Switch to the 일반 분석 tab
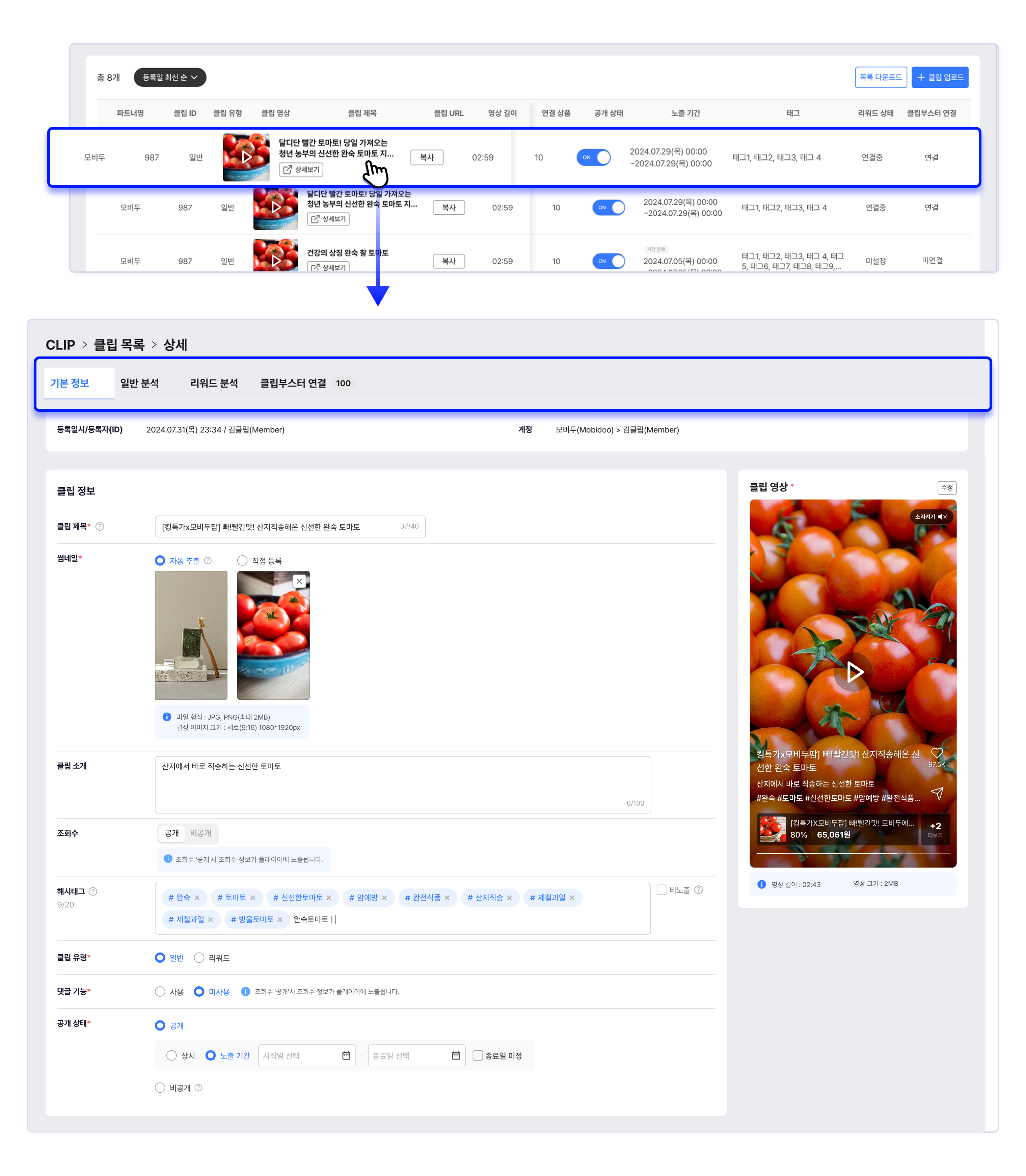The height and width of the screenshot is (1176, 1026). (x=140, y=383)
